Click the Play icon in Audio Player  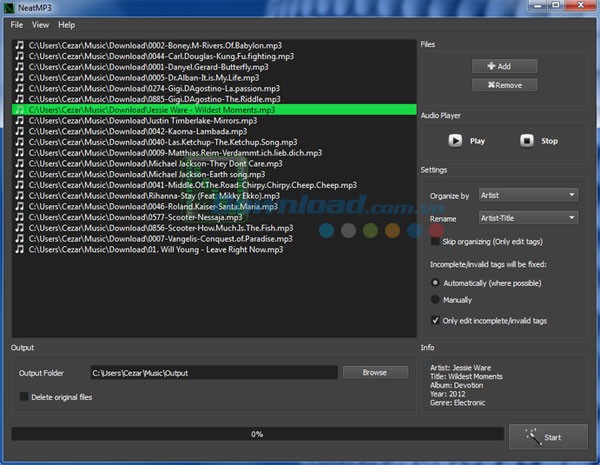[x=455, y=141]
